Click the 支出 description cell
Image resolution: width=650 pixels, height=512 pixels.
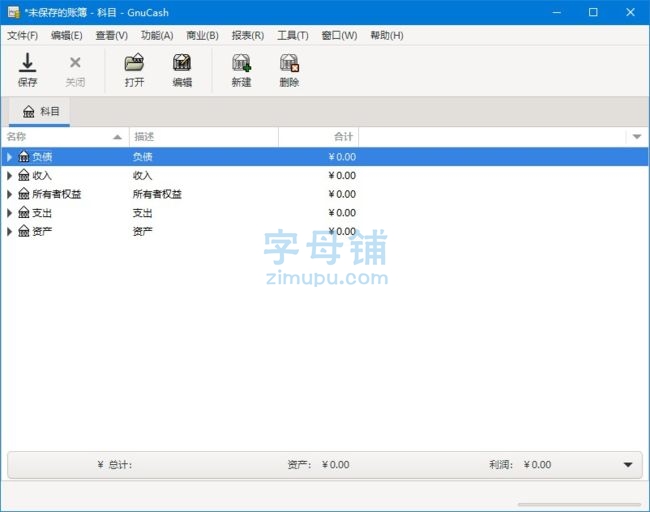143,213
